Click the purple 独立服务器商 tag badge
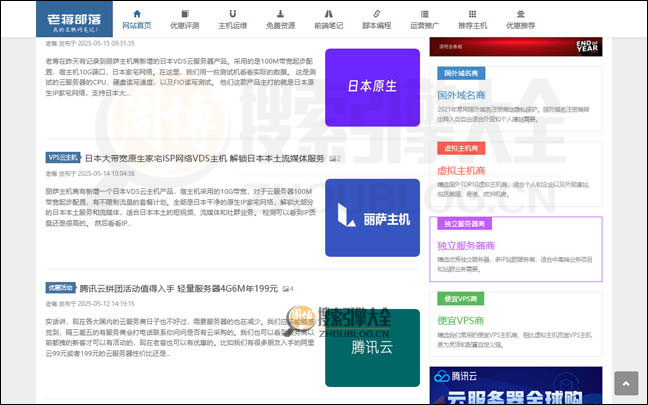This screenshot has height=405, width=648. click(465, 224)
